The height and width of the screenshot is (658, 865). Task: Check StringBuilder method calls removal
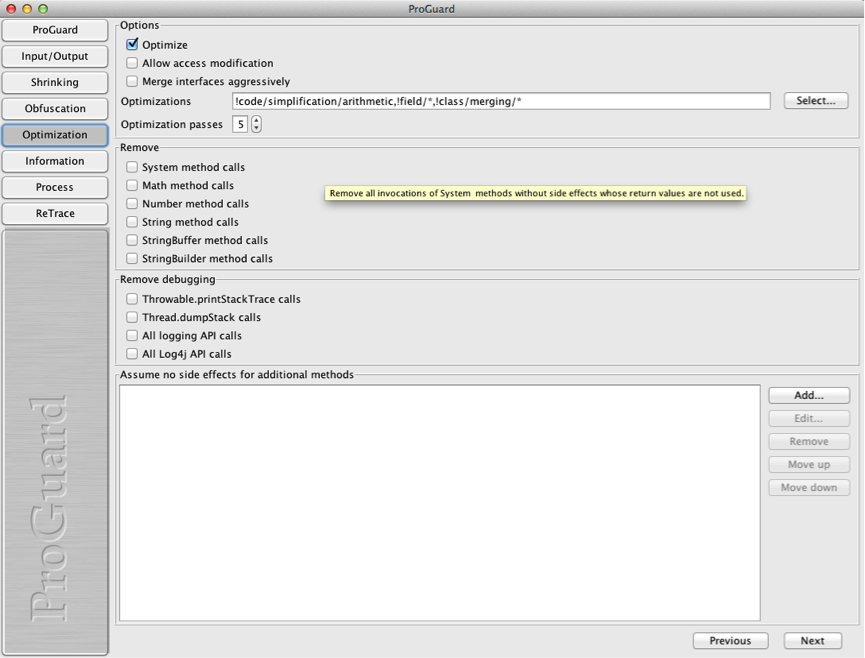coord(132,258)
